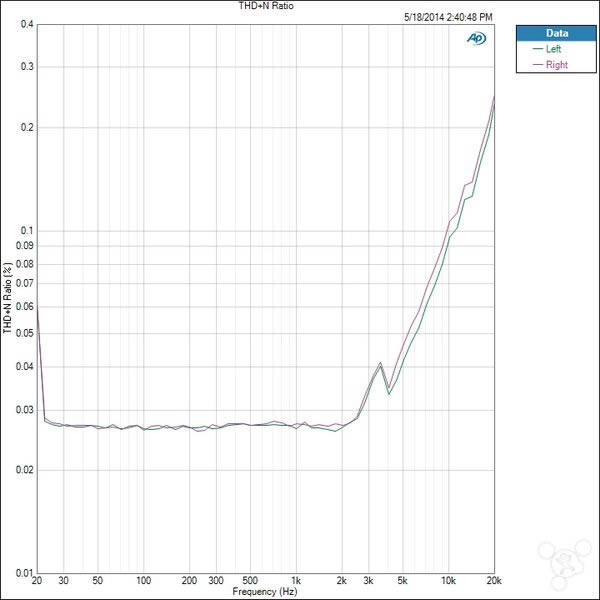Click the 10k tick on frequency axis
This screenshot has width=600, height=600.
point(449,581)
